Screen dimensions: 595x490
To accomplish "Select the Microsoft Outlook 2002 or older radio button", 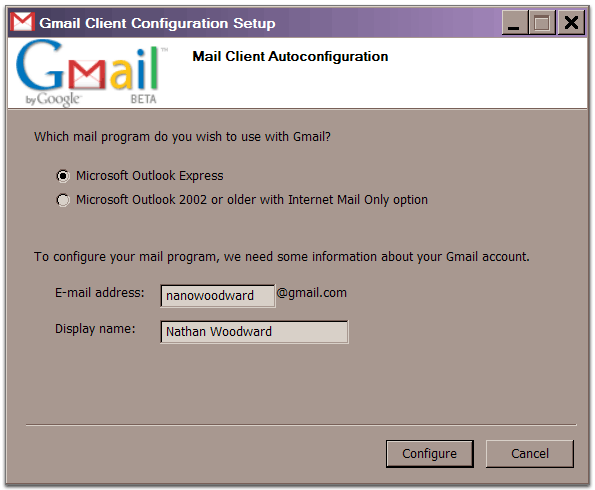I will coord(63,200).
